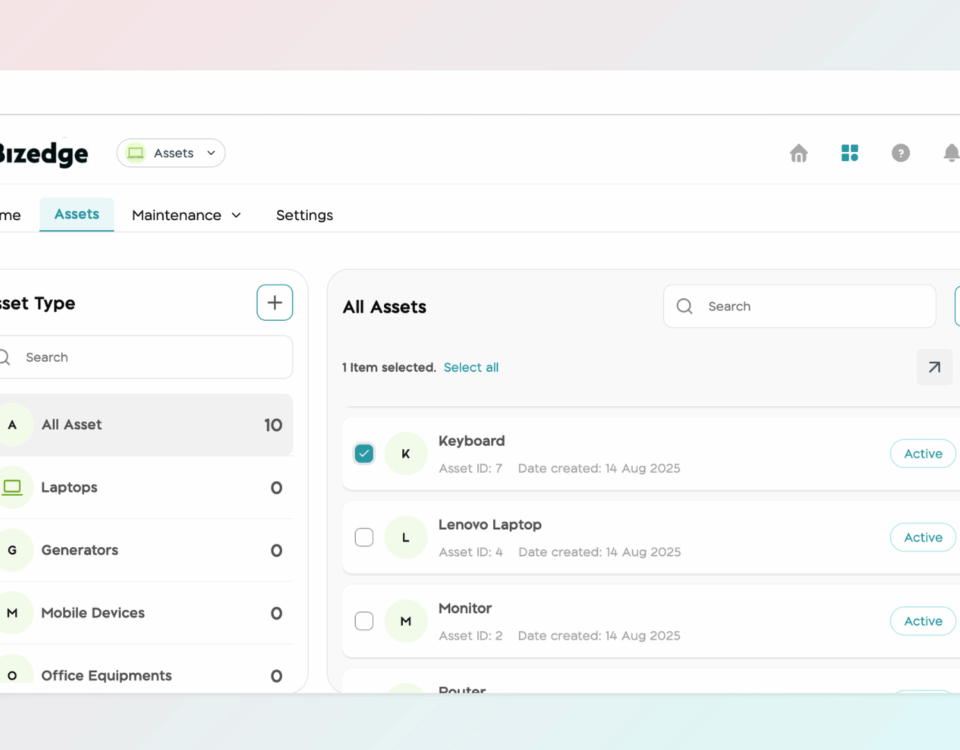Screen dimensions: 960x750
Task: Tick the Monitor asset checkbox
Action: pos(364,621)
